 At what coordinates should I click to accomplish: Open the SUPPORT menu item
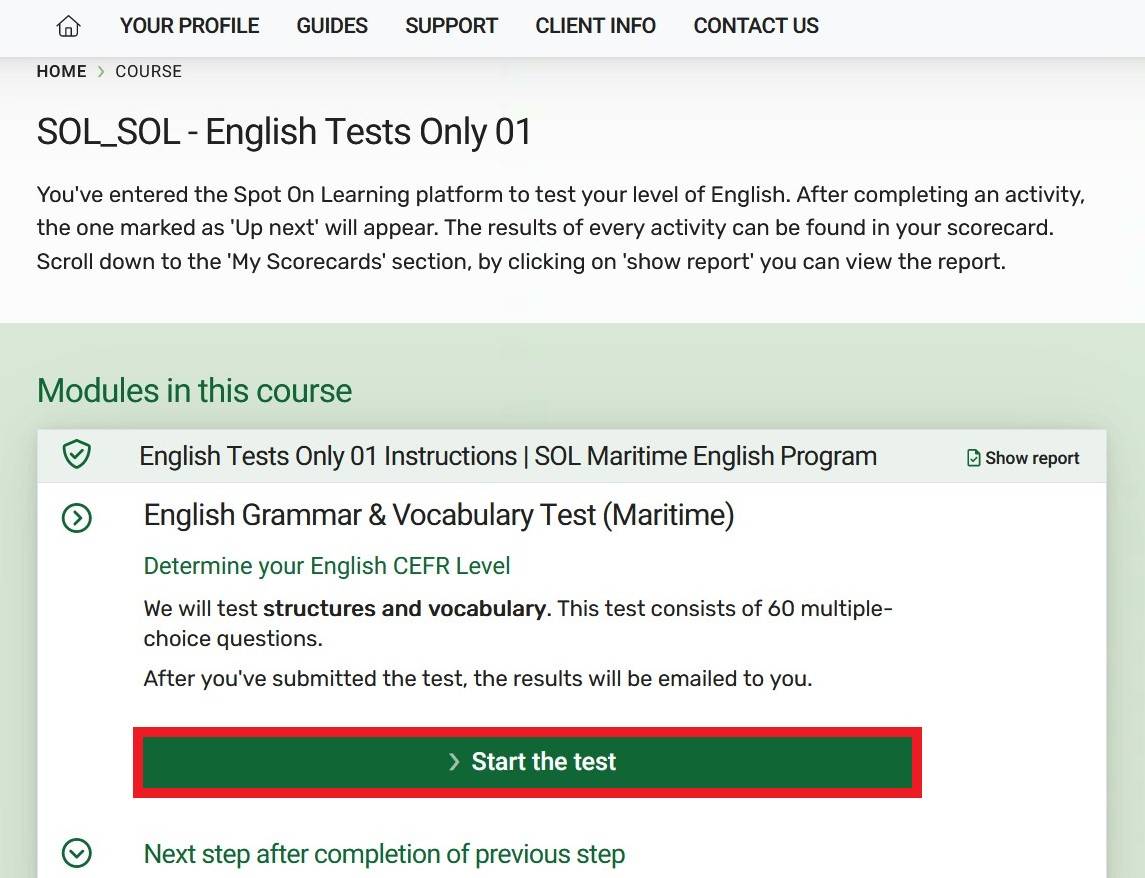[451, 26]
